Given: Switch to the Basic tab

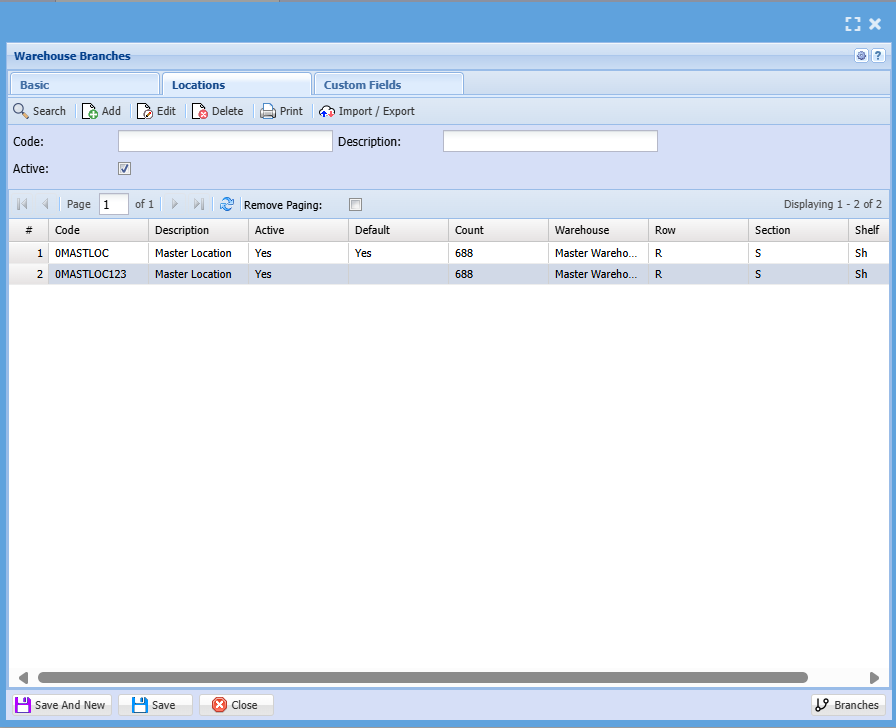Looking at the screenshot, I should 84,85.
